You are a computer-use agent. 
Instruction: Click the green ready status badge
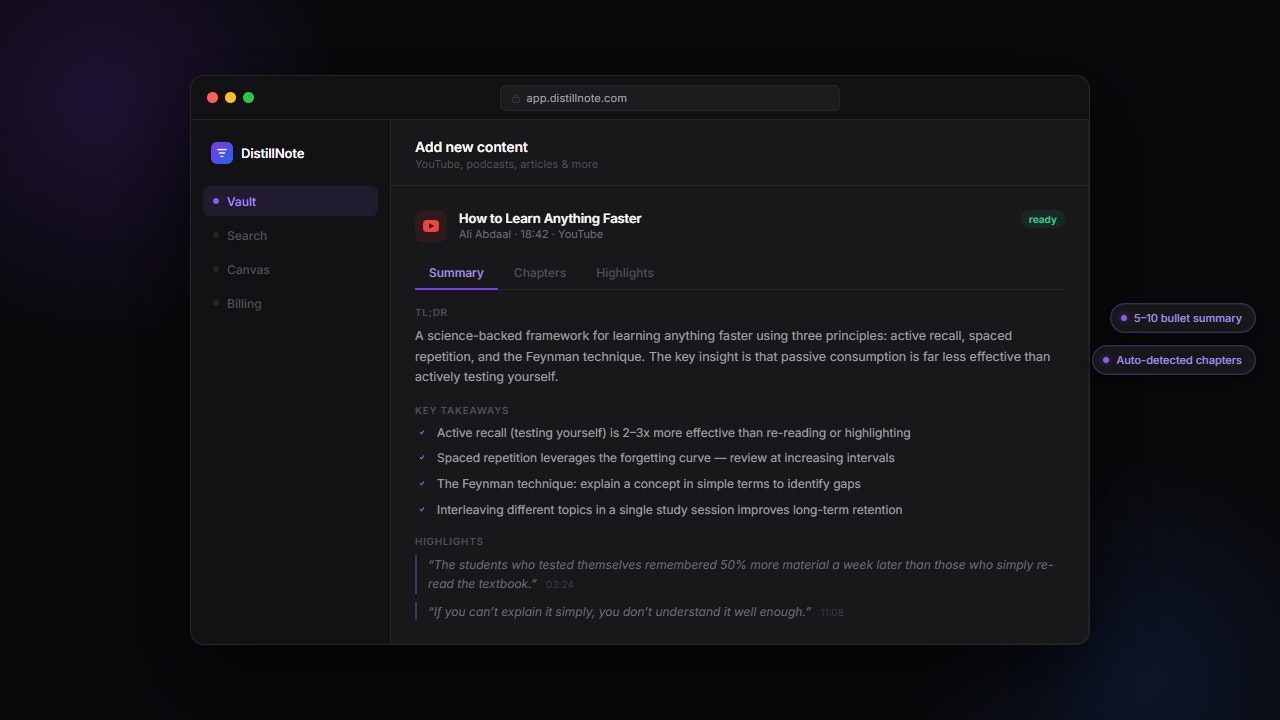click(x=1042, y=219)
